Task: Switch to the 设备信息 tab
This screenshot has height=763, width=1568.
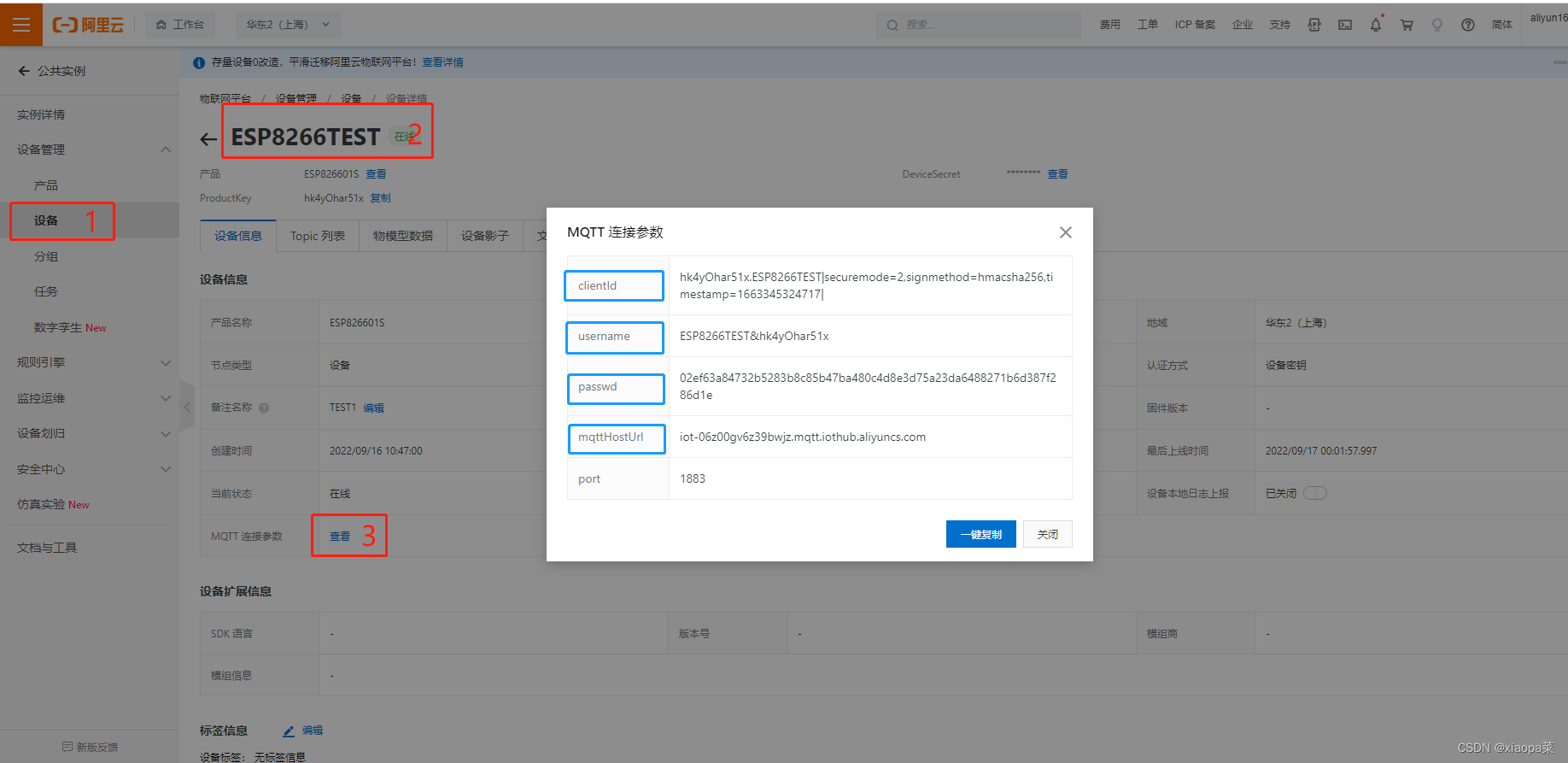Action: [238, 236]
